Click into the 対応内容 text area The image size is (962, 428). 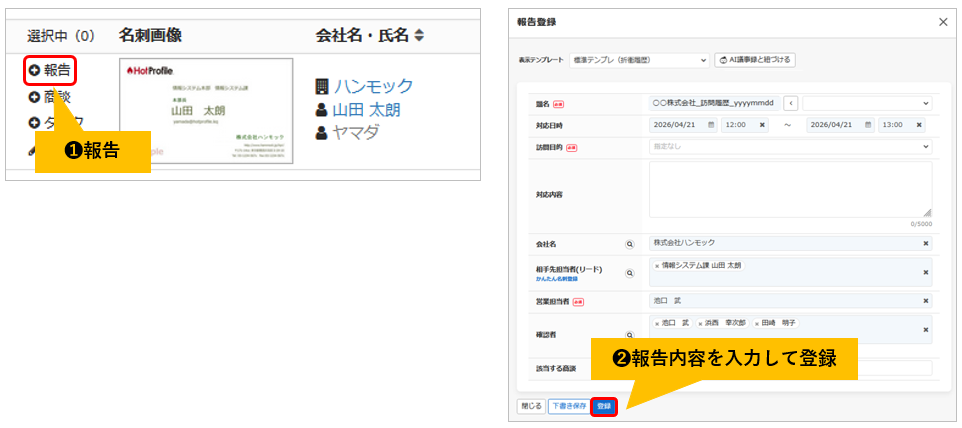tap(790, 189)
